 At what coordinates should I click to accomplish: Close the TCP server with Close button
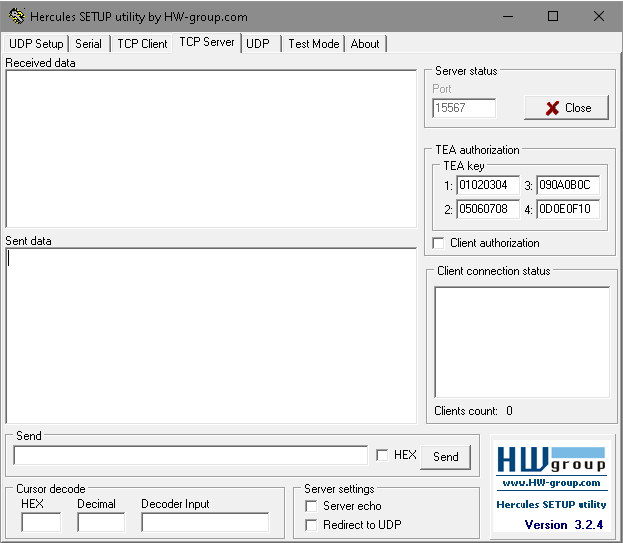pyautogui.click(x=566, y=108)
